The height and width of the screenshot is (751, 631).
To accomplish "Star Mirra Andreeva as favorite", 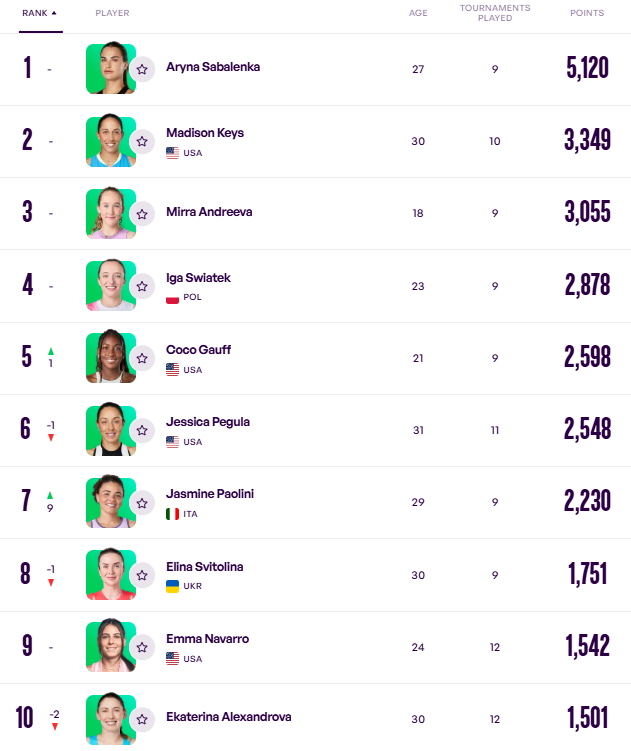I will (142, 213).
